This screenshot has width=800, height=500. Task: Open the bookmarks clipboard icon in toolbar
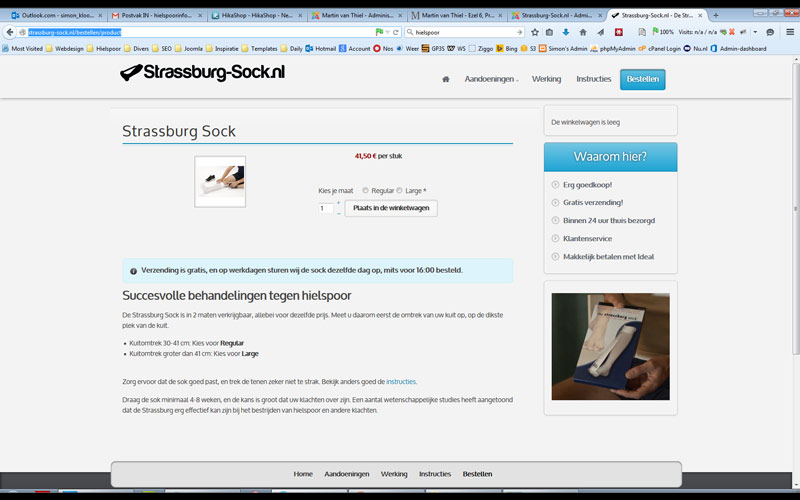(549, 32)
